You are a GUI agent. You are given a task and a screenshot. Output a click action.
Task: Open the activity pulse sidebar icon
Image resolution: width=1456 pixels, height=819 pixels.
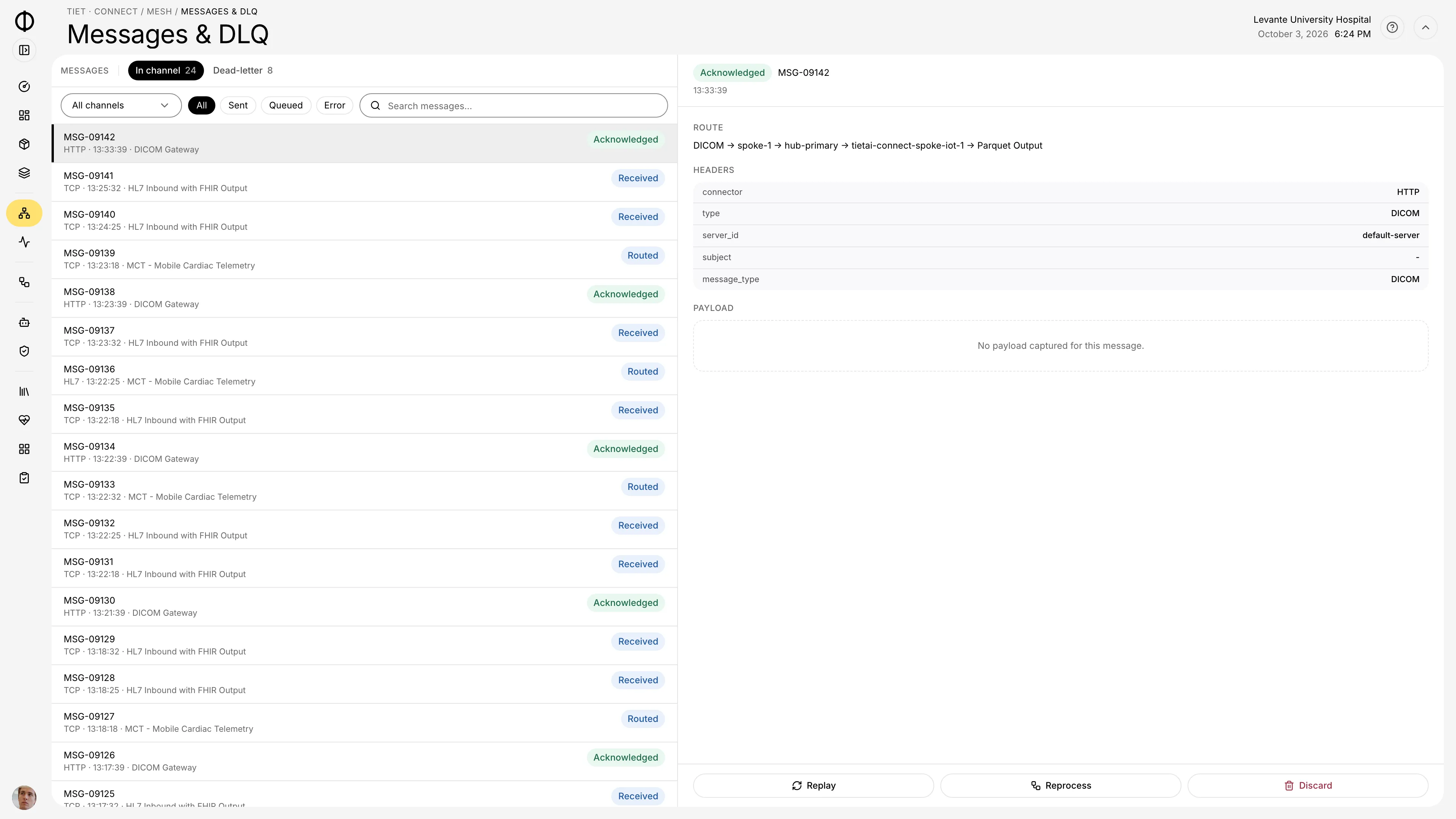(24, 242)
